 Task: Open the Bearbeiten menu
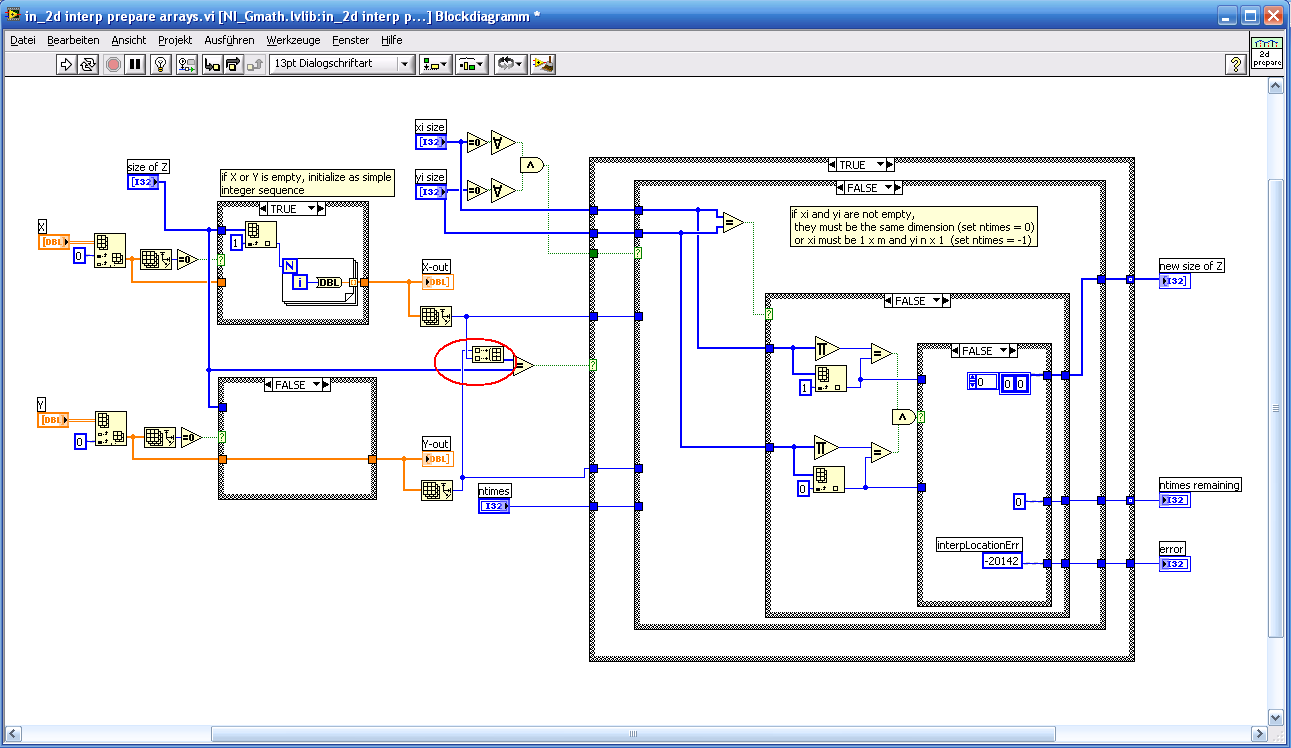point(73,40)
